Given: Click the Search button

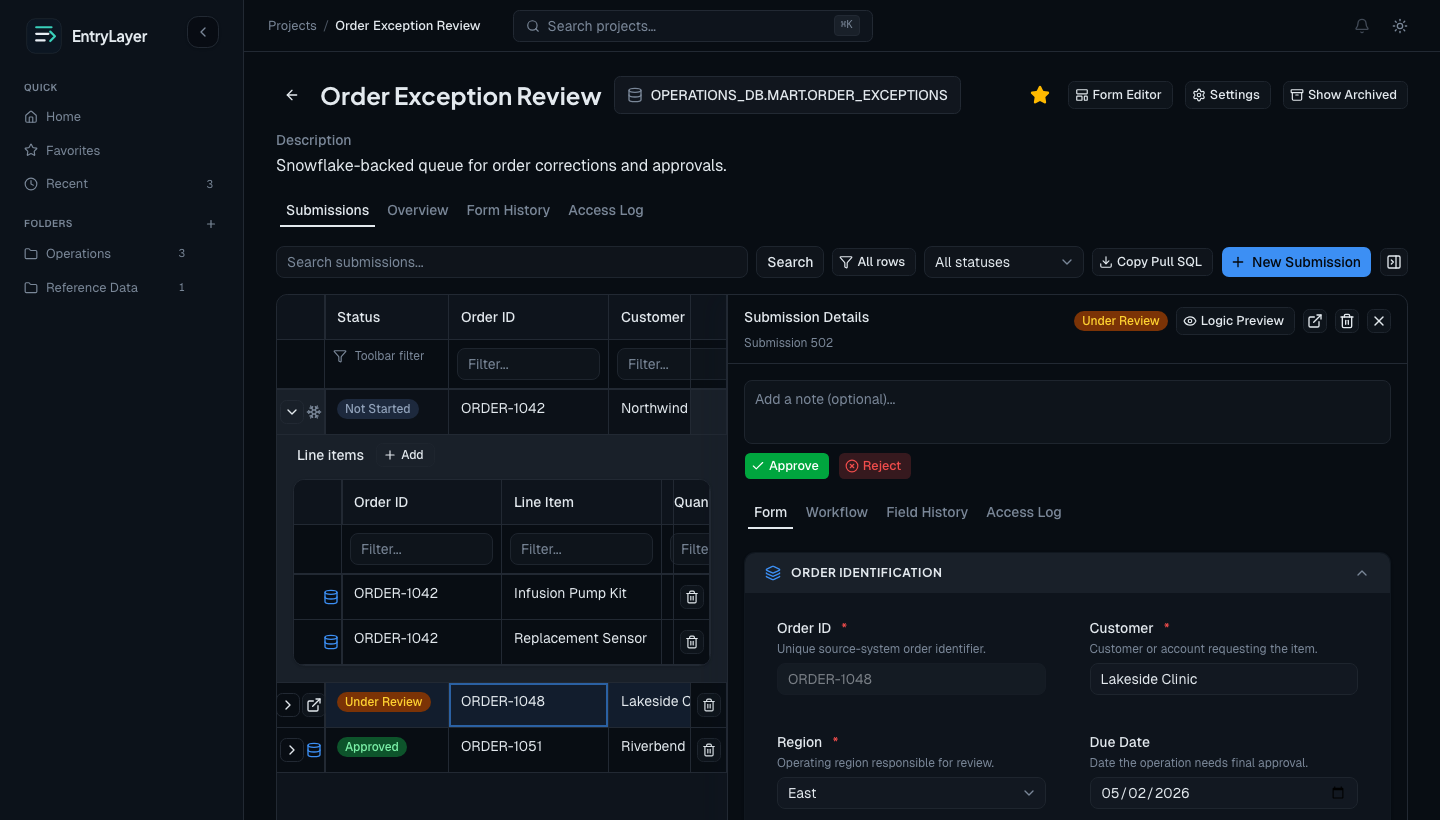Looking at the screenshot, I should coord(790,262).
